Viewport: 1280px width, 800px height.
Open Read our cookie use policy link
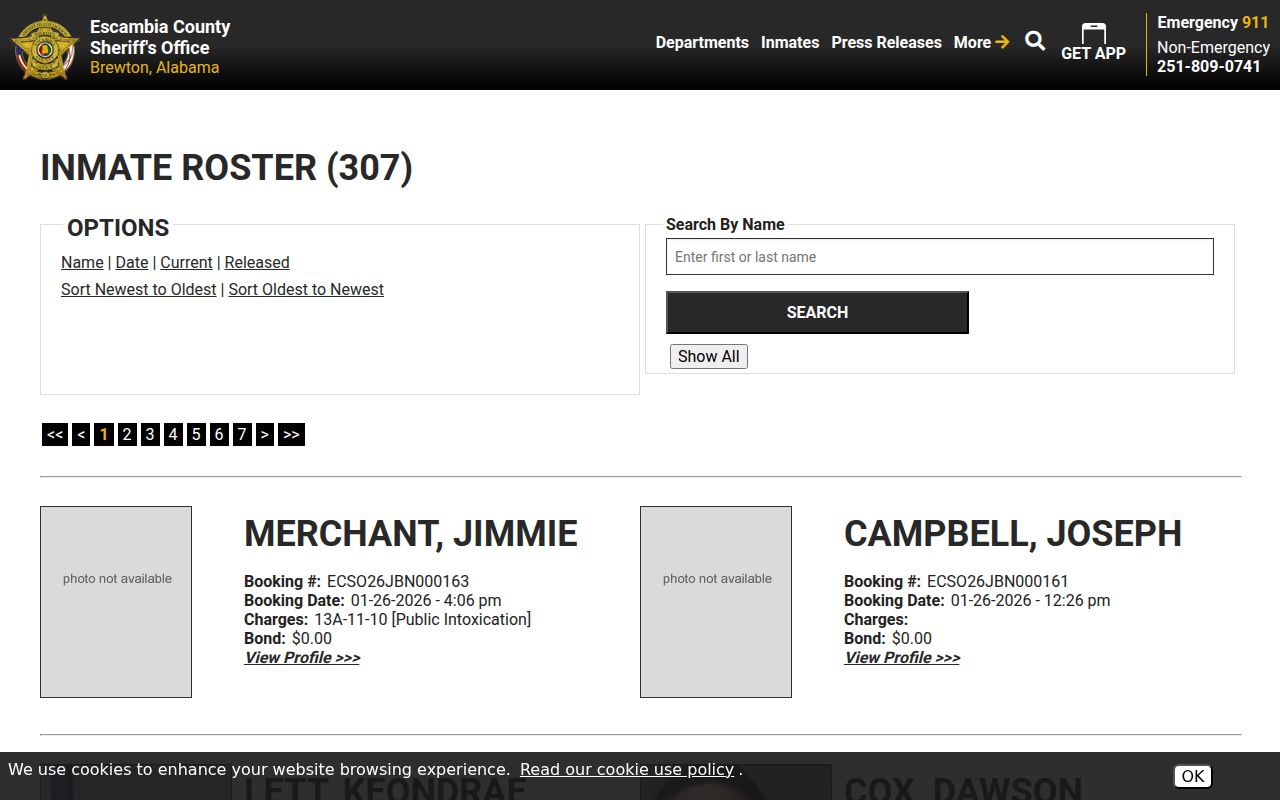[x=627, y=769]
